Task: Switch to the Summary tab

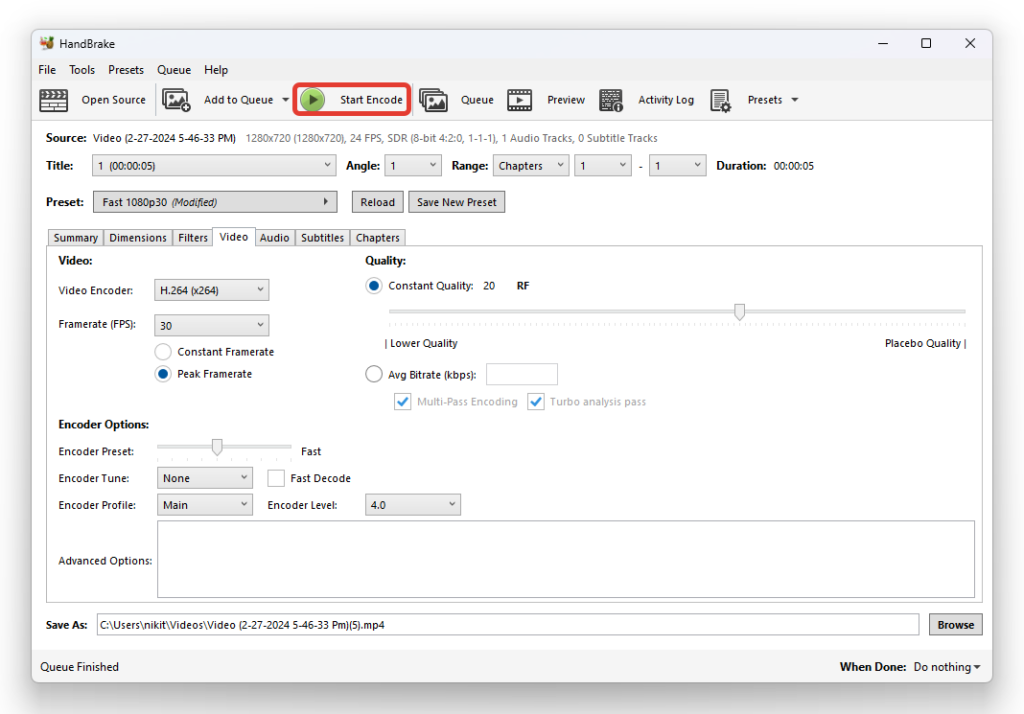Action: click(x=76, y=238)
